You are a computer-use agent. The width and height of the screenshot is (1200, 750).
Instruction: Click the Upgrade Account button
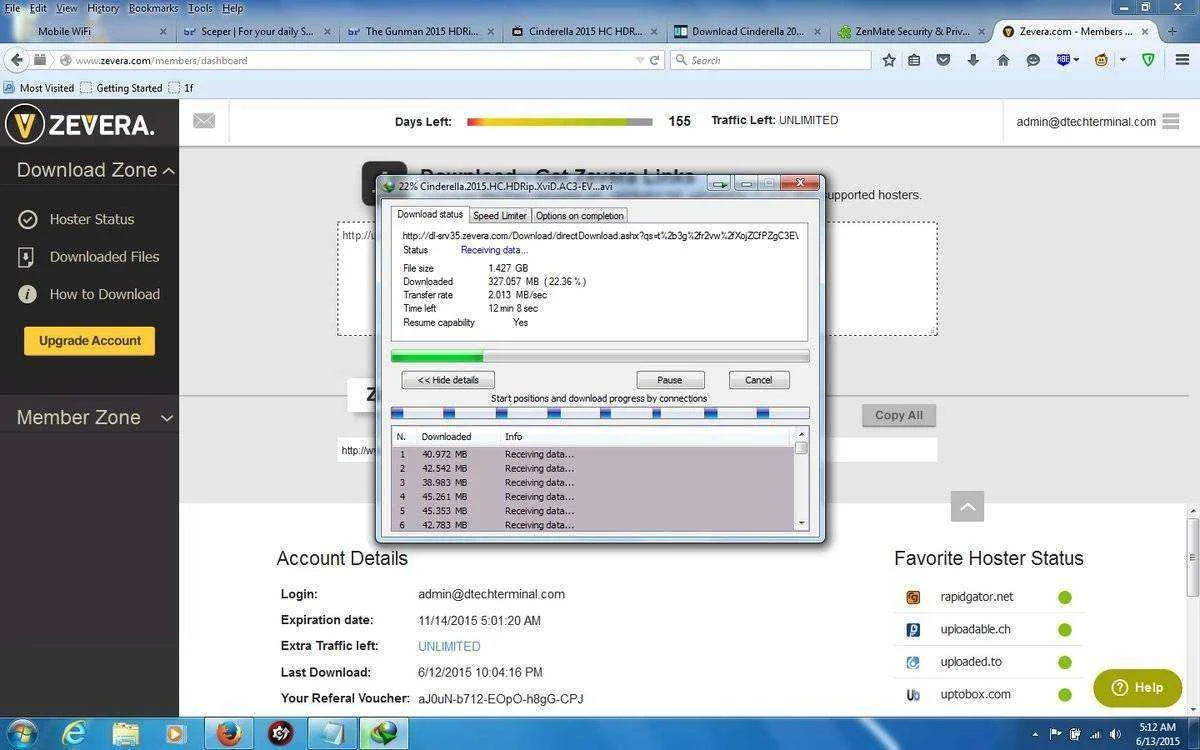(90, 340)
